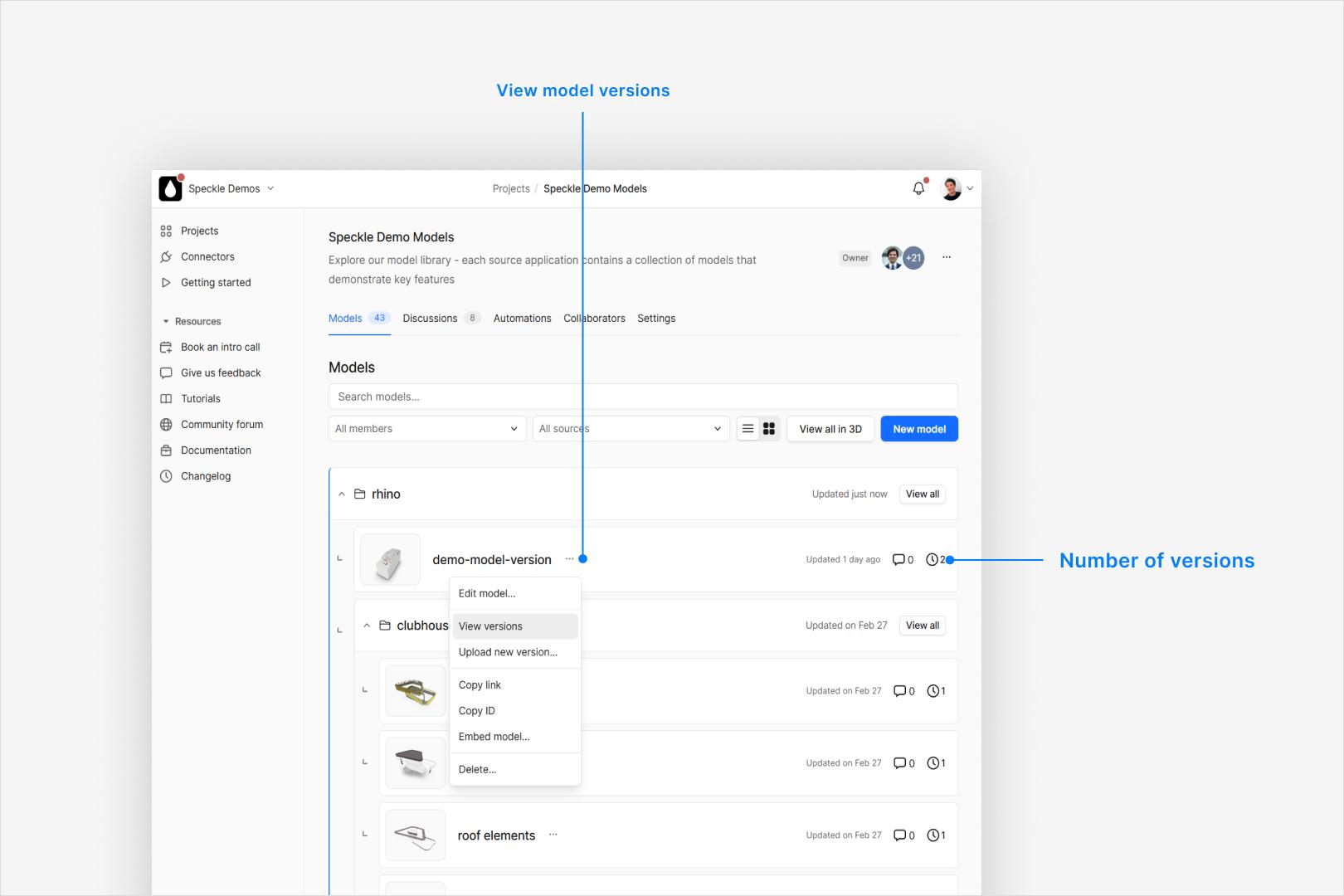Click the Getting started play icon

coord(166,282)
